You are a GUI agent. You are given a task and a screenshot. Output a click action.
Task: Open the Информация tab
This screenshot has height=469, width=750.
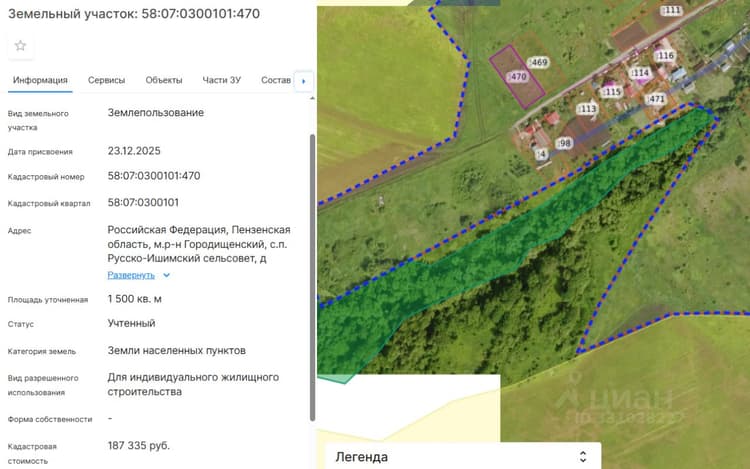pos(40,80)
